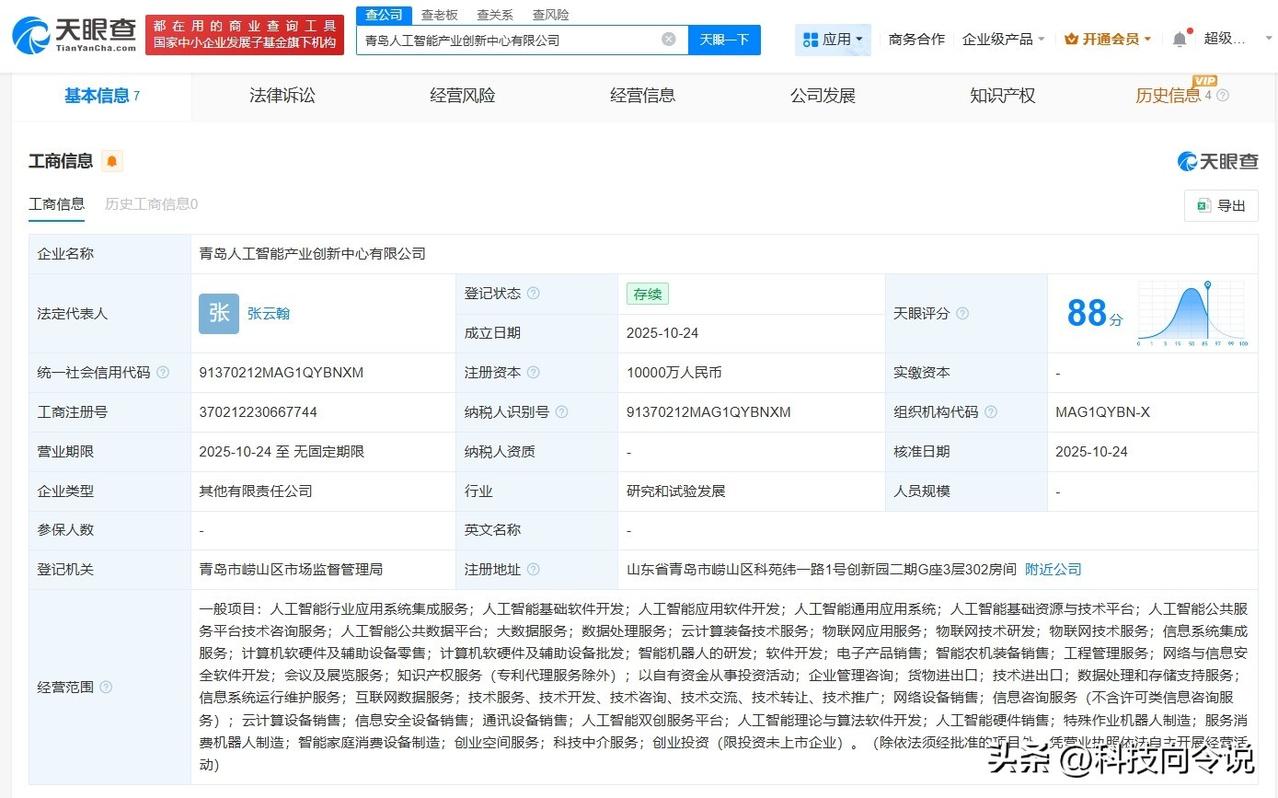Click help icon next to 统一社会信用代码
The width and height of the screenshot is (1278, 798).
pyautogui.click(x=163, y=372)
